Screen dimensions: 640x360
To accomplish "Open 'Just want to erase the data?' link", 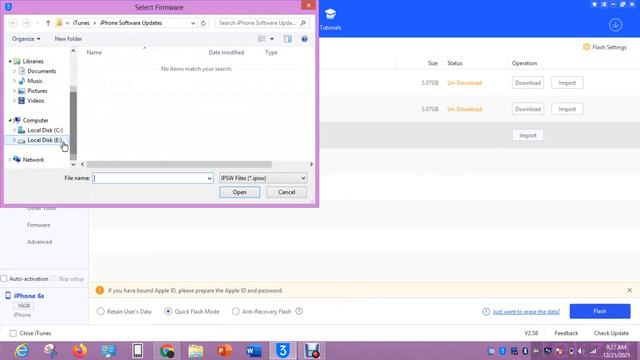I will coord(526,311).
